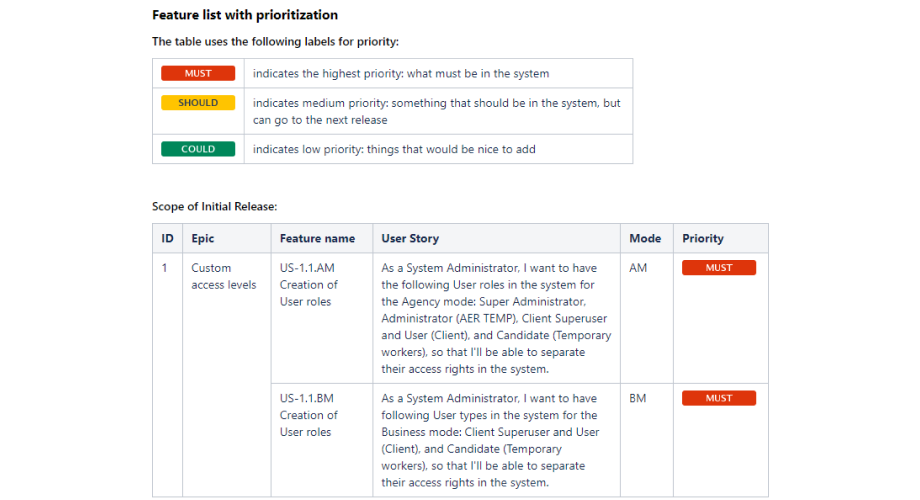Click the Priority column header
The width and height of the screenshot is (920, 500).
[721, 238]
